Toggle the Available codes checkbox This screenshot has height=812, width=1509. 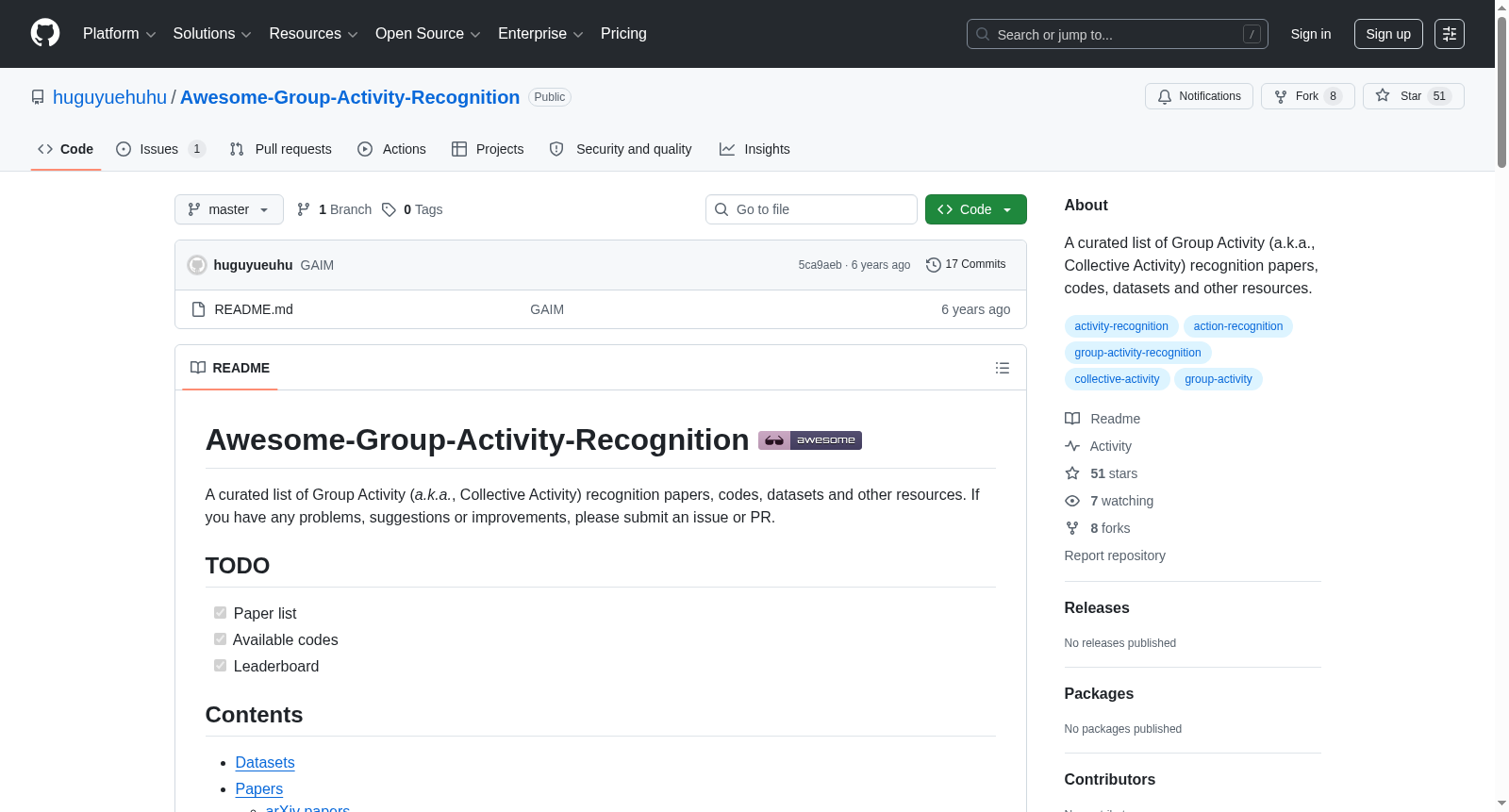click(220, 638)
